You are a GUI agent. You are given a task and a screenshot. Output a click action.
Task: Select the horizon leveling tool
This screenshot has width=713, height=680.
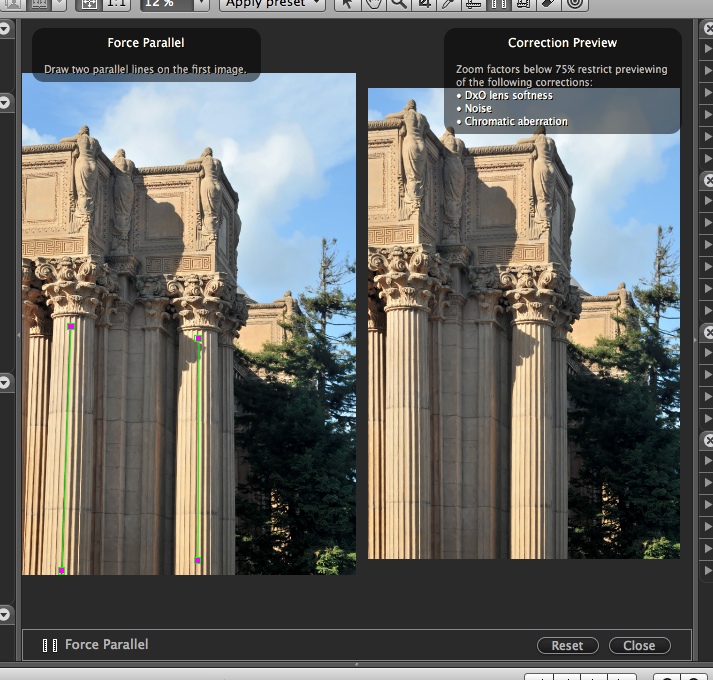click(475, 3)
